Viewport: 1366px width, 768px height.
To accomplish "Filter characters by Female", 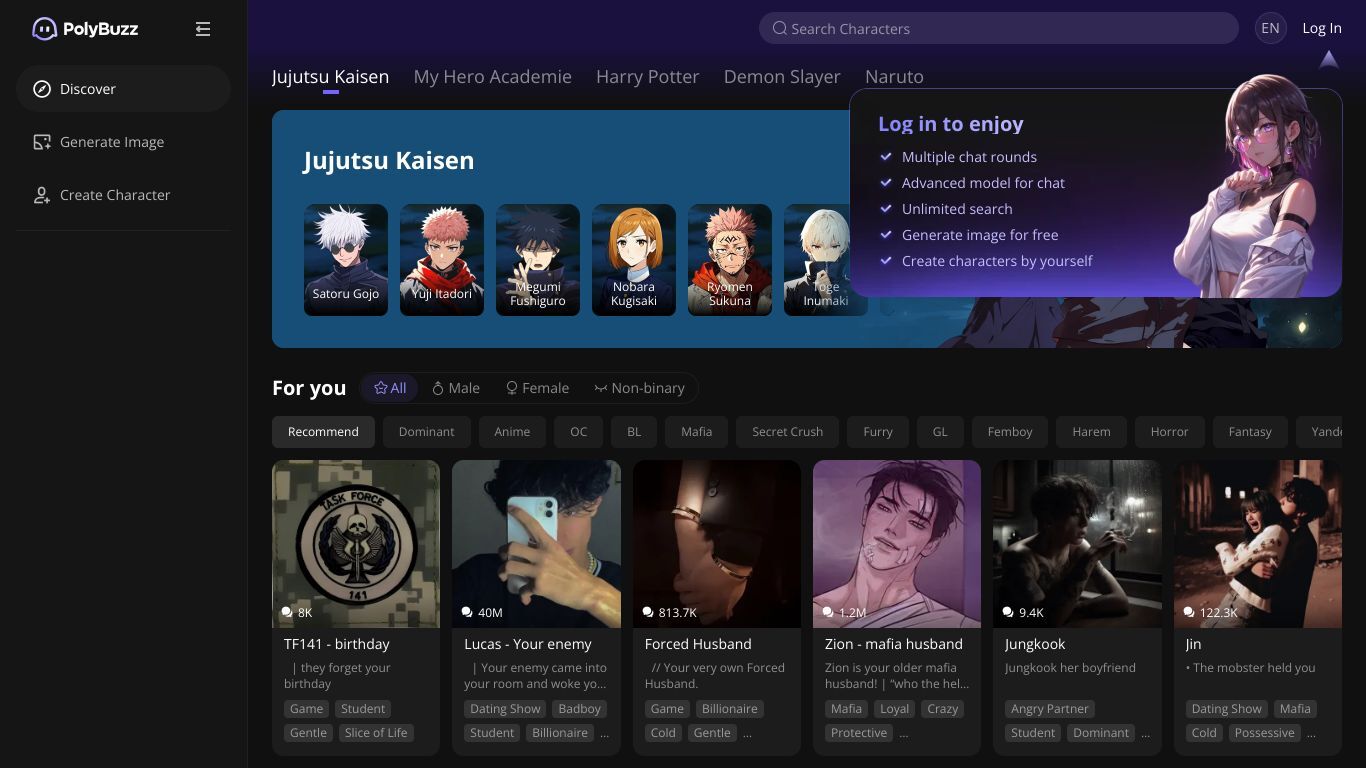I will click(x=537, y=388).
